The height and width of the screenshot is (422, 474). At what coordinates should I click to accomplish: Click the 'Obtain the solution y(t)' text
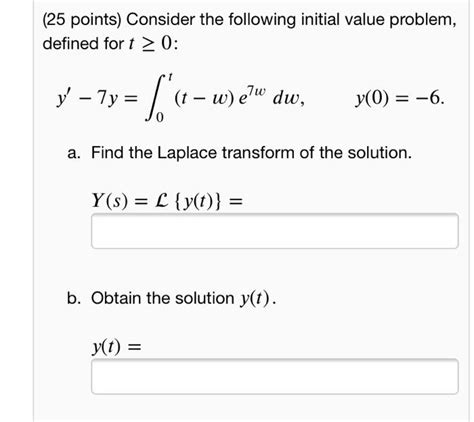(183, 298)
